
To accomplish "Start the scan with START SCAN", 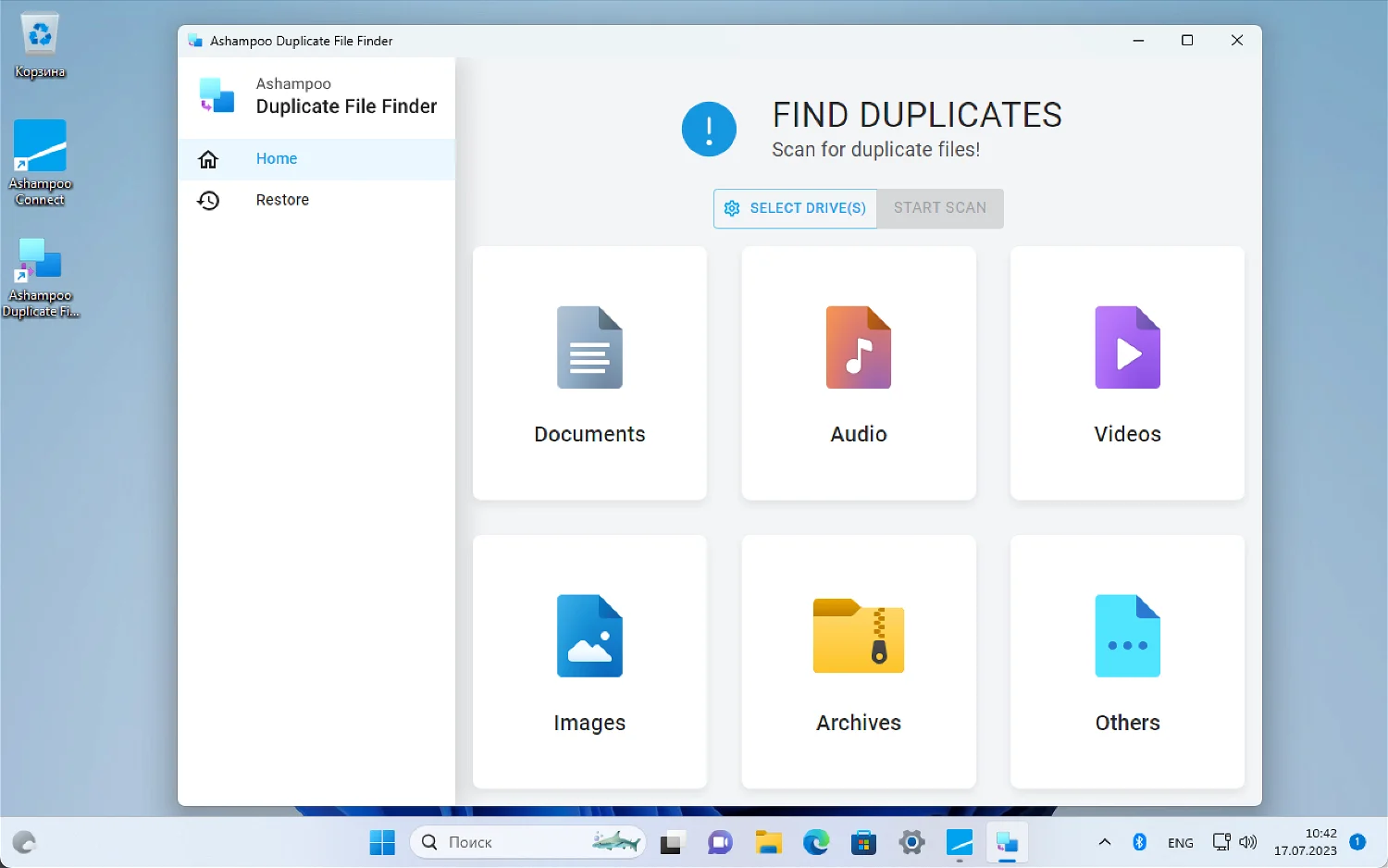I will pos(939,208).
